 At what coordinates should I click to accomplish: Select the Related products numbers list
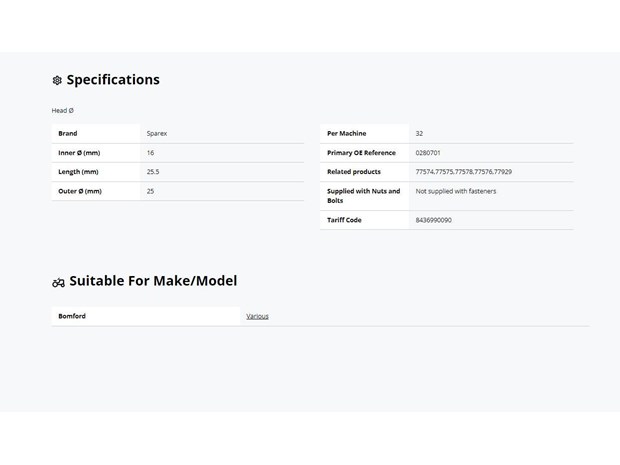tap(464, 172)
